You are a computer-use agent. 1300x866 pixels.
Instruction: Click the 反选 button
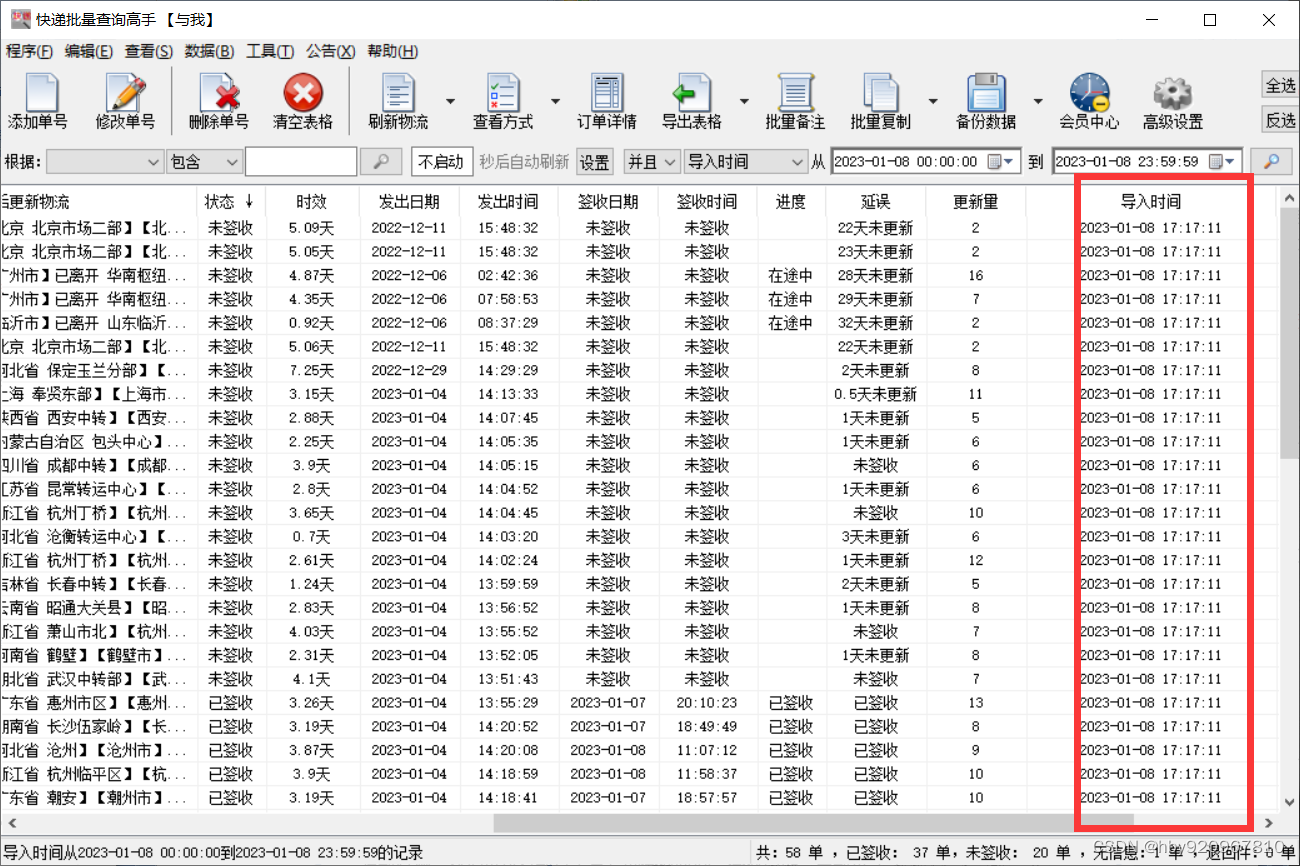[1280, 120]
